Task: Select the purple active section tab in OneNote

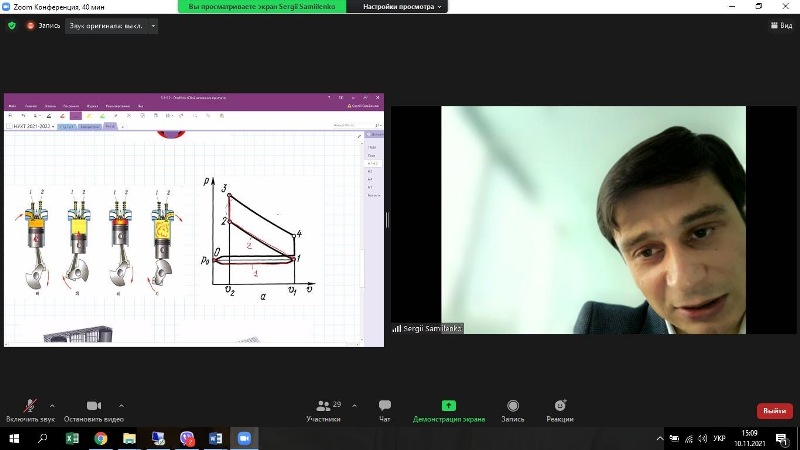Action: coord(110,126)
